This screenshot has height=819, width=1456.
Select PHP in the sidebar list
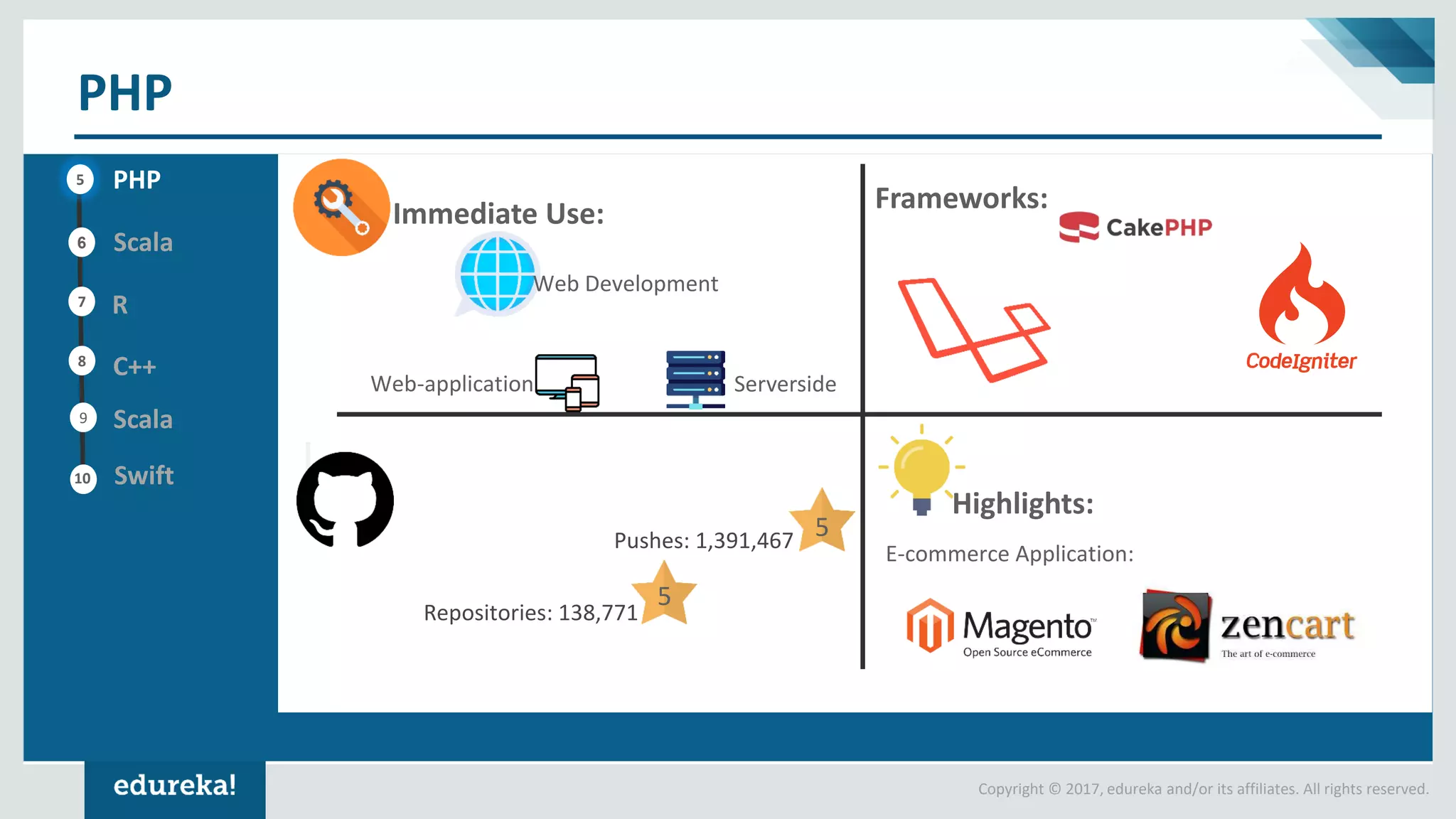tap(137, 180)
